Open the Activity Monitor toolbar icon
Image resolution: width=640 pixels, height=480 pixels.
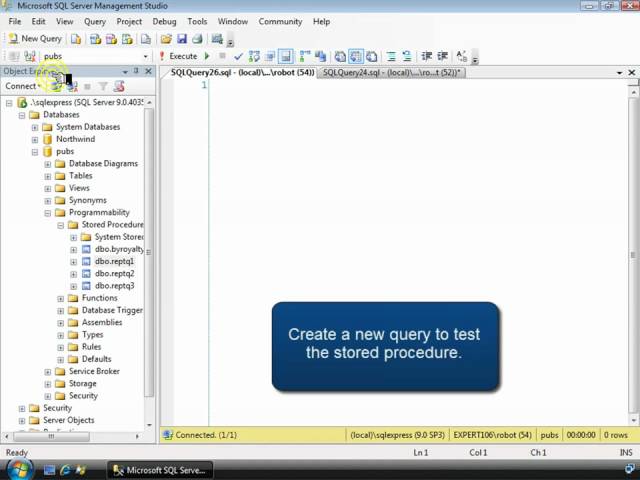[x=217, y=39]
